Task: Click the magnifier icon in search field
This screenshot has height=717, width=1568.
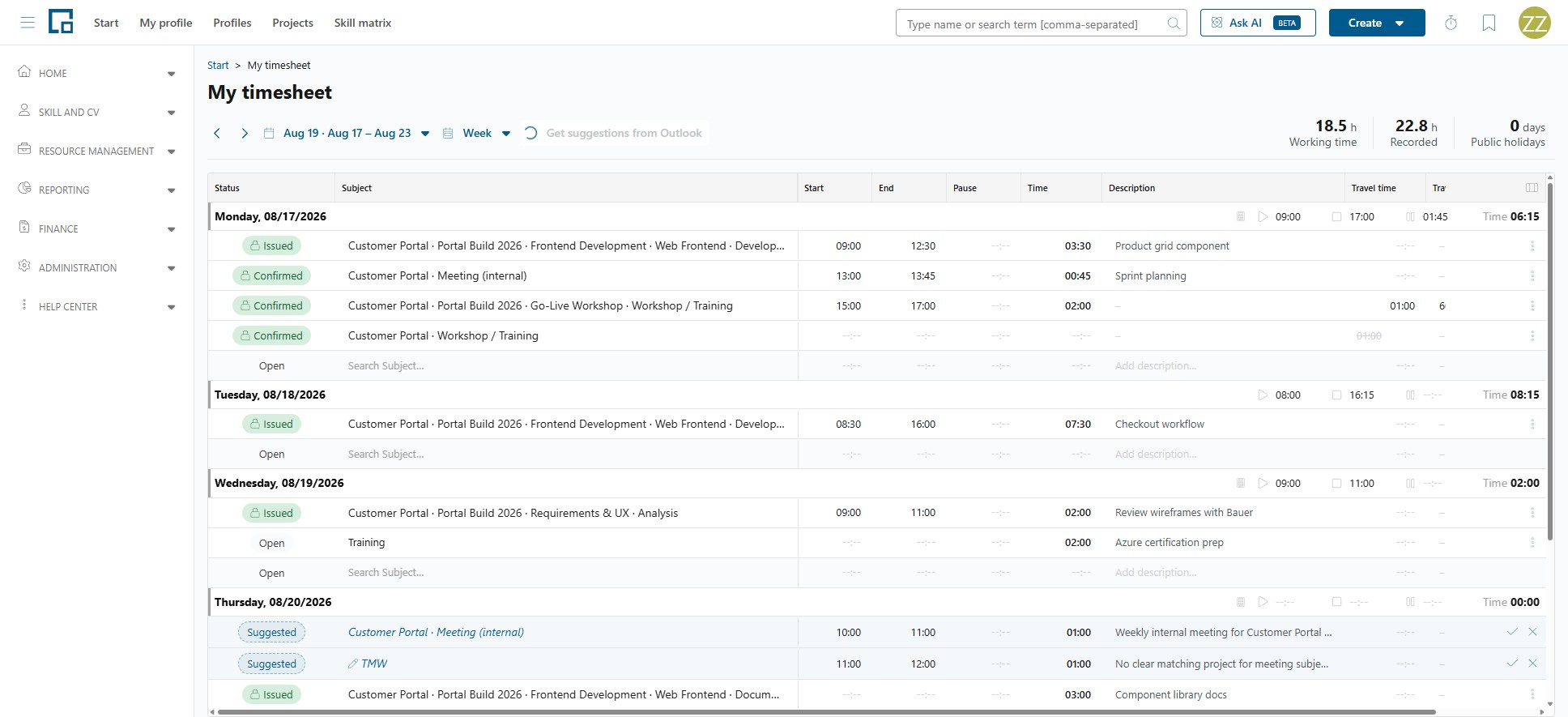Action: pos(1173,23)
